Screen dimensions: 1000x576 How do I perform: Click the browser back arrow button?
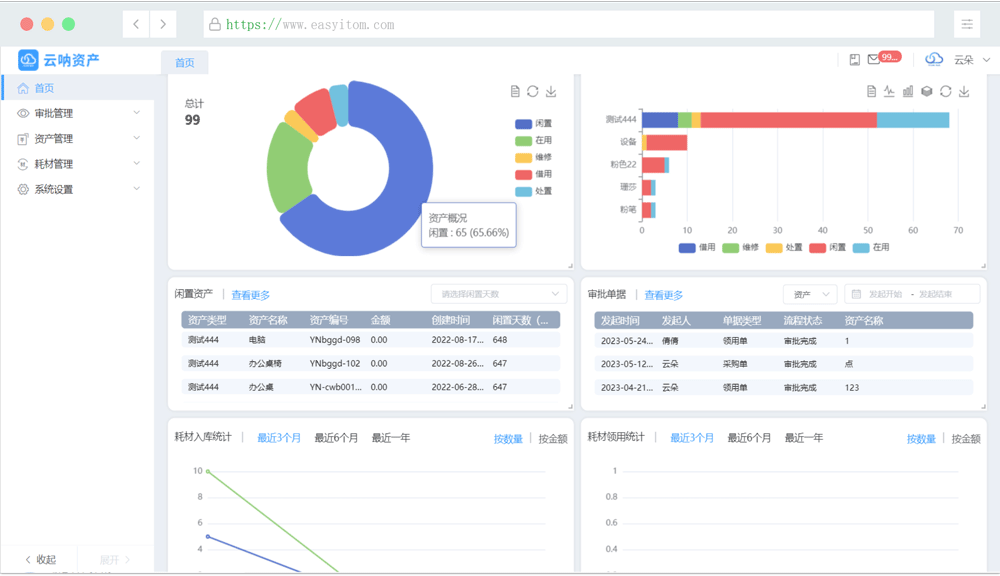click(136, 24)
